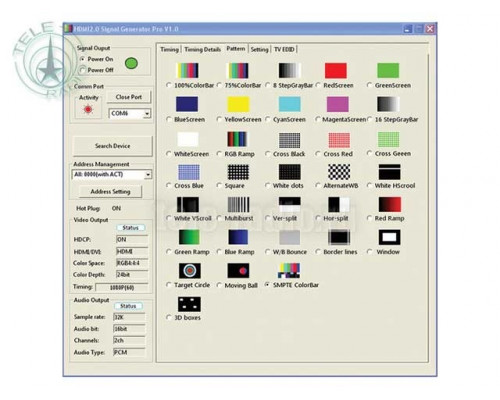Click the Square grid pattern thumbnail
500x400 pixels.
tap(238, 172)
